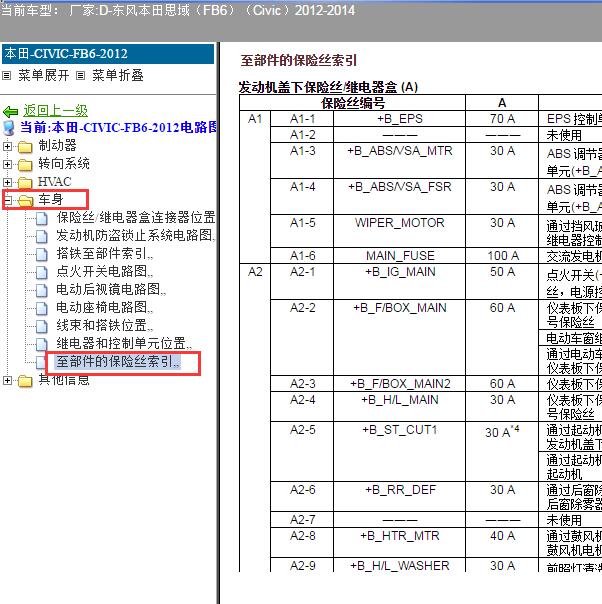Select the 转向系统 tree label
The width and height of the screenshot is (602, 604).
pyautogui.click(x=64, y=164)
